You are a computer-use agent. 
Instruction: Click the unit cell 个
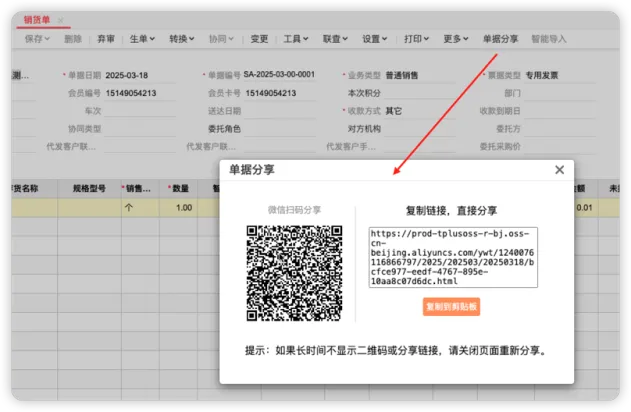click(140, 208)
